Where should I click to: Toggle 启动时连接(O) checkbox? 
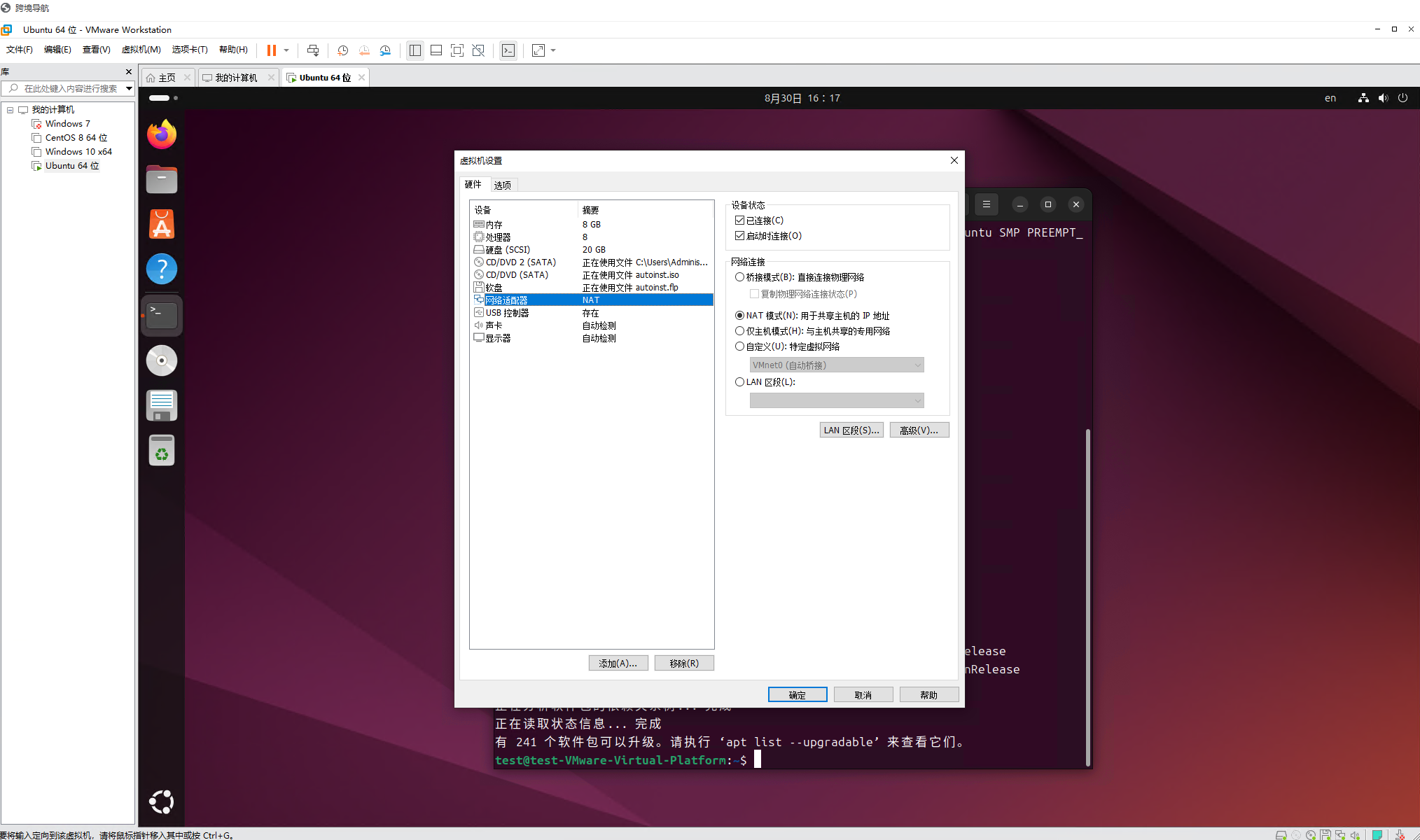point(739,236)
